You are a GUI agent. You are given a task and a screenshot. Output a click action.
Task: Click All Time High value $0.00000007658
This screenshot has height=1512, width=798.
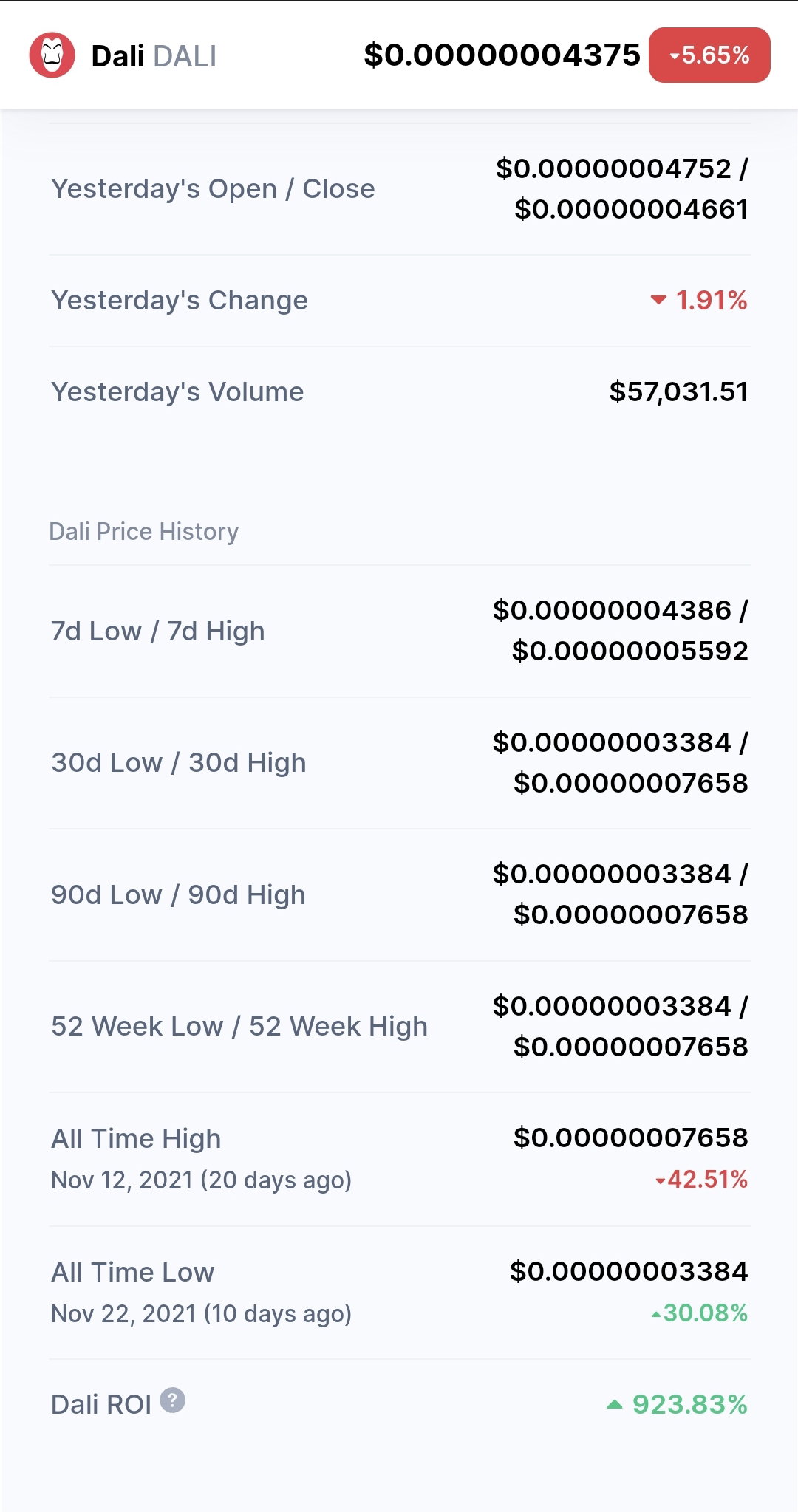630,1138
